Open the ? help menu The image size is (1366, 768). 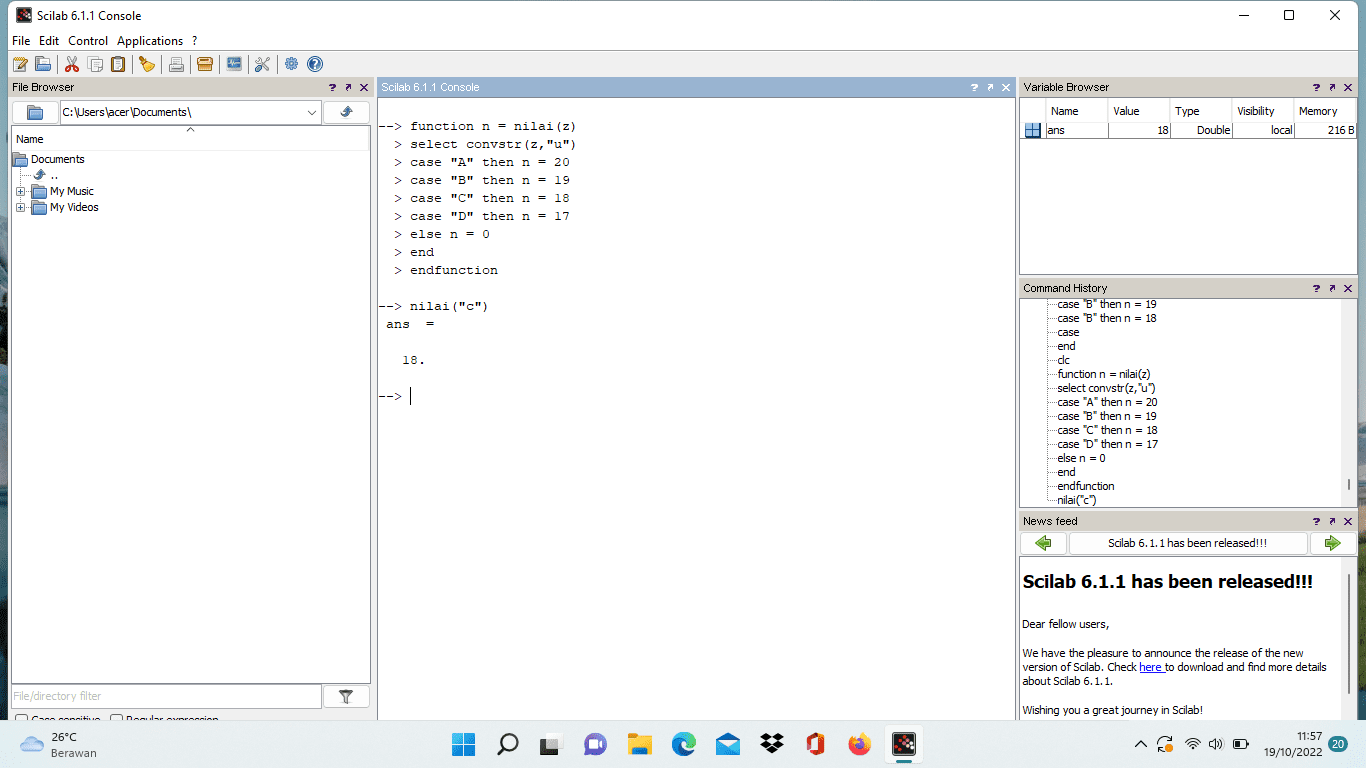(195, 41)
